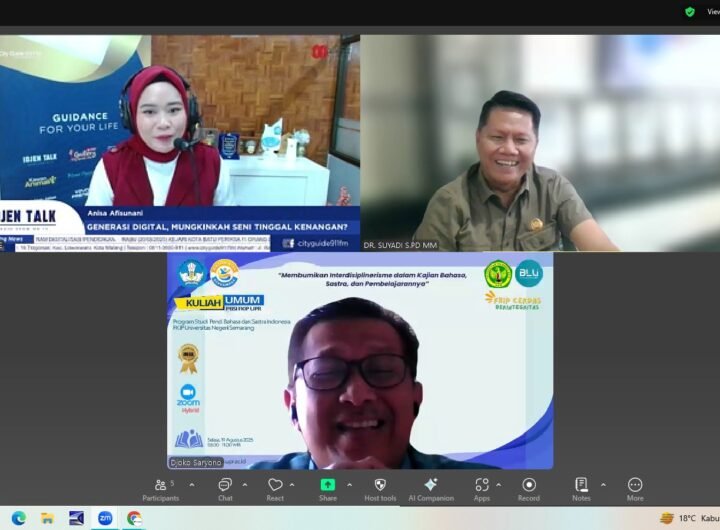Open File Explorer from the taskbar
This screenshot has width=720, height=530.
(x=47, y=519)
